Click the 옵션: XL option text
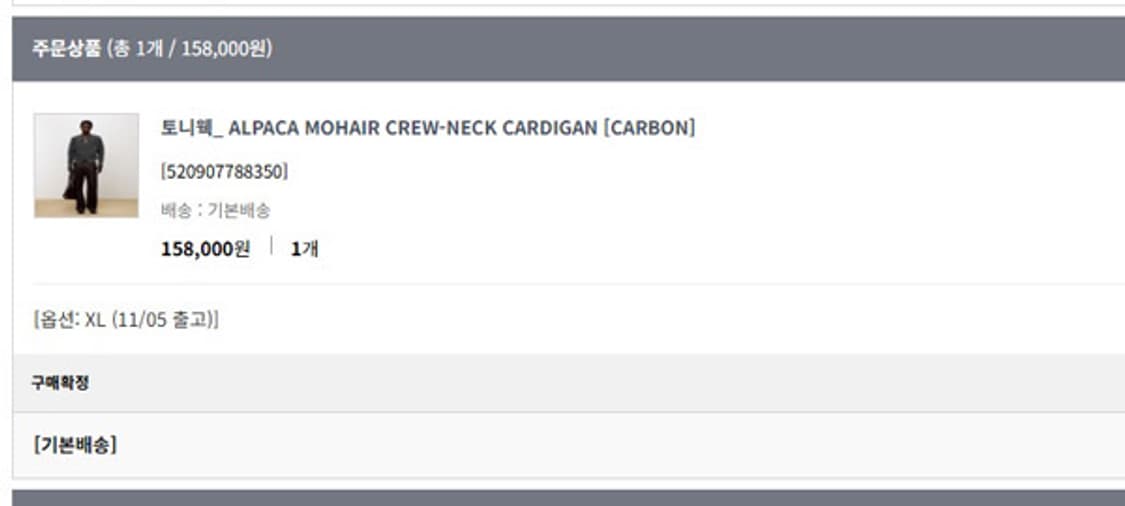The width and height of the screenshot is (1125, 506). (69, 321)
